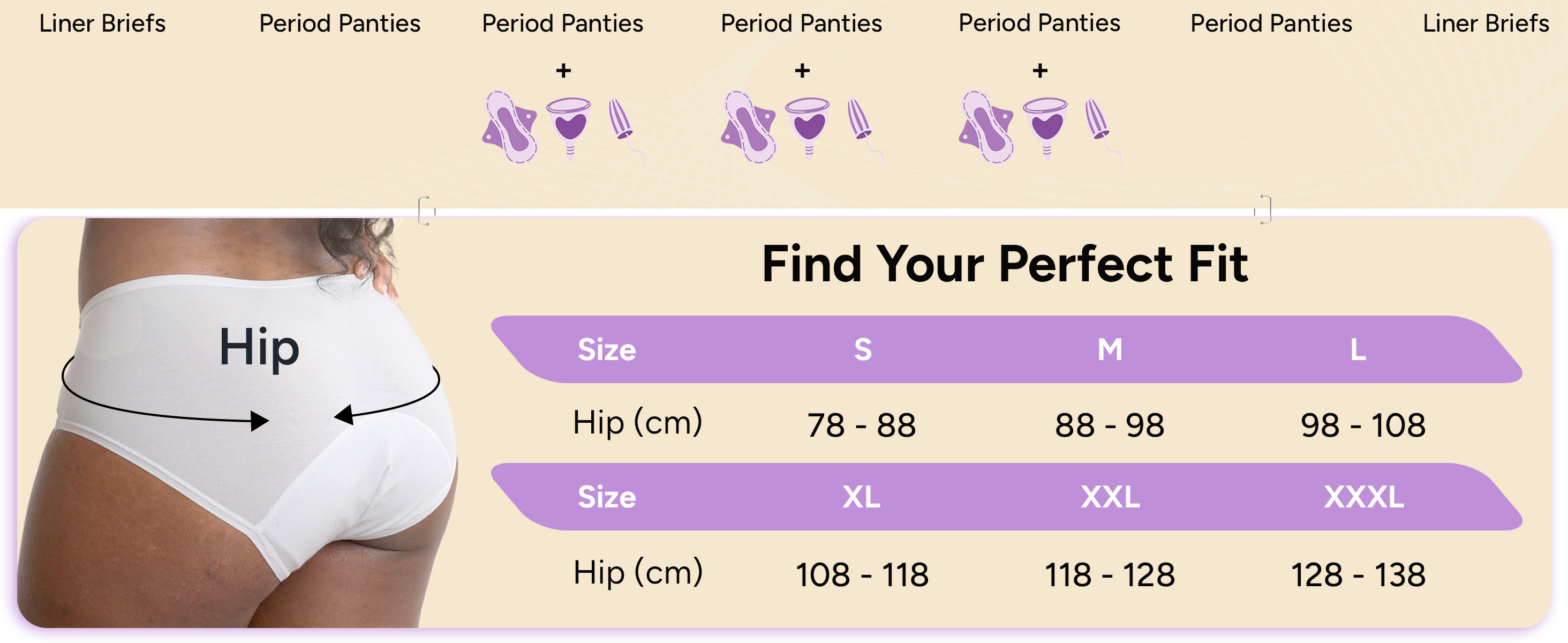This screenshot has width=1568, height=643.
Task: Grab the left bracket handle of the white bar
Action: coord(424,211)
